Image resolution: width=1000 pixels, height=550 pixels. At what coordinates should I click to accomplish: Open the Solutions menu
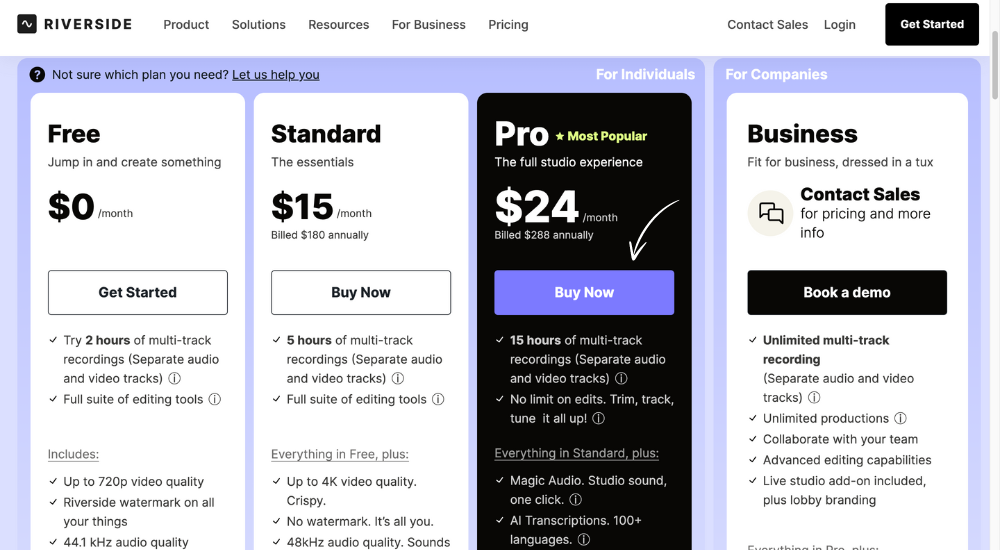point(258,24)
